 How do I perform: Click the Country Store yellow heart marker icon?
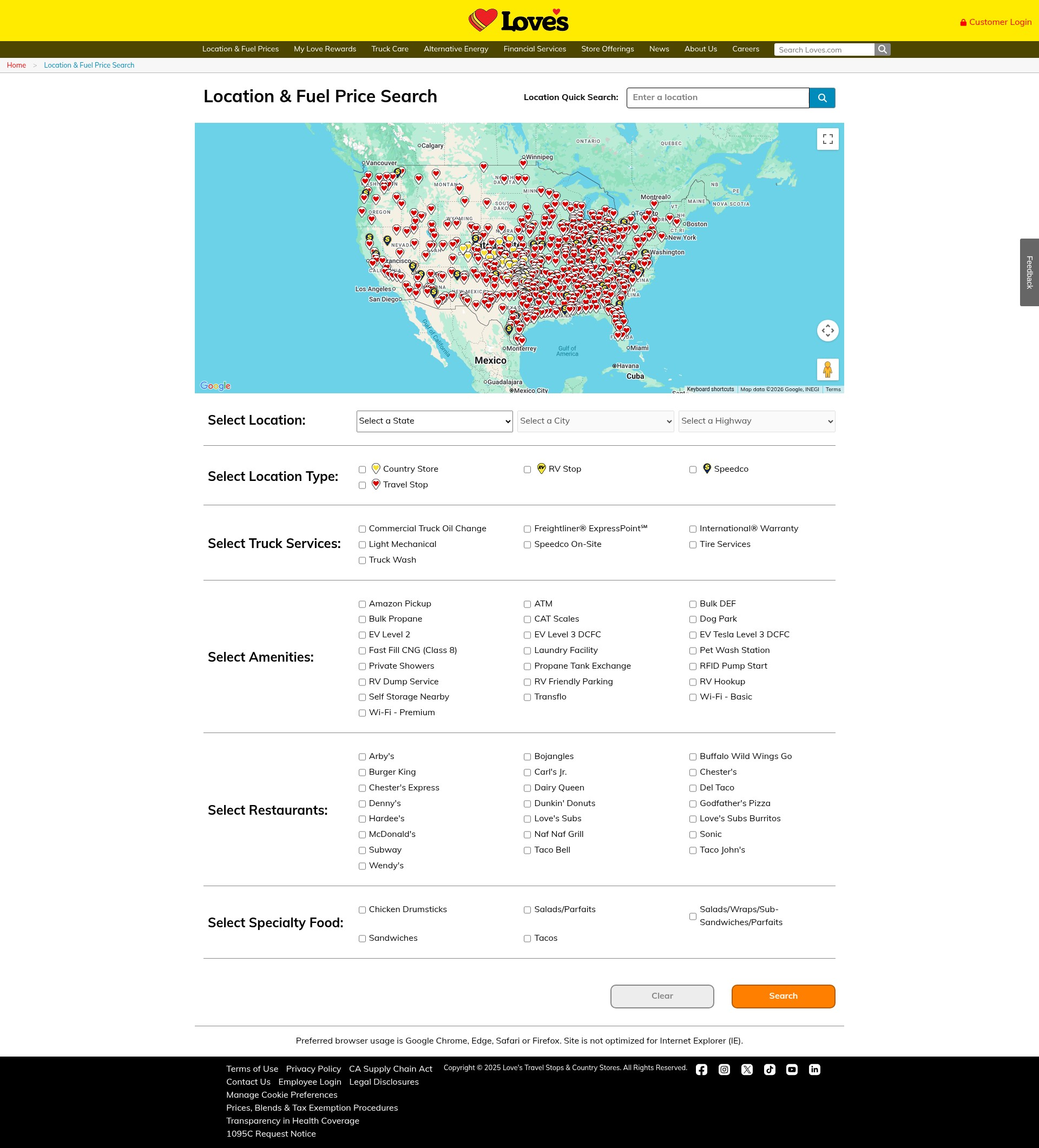tap(376, 469)
